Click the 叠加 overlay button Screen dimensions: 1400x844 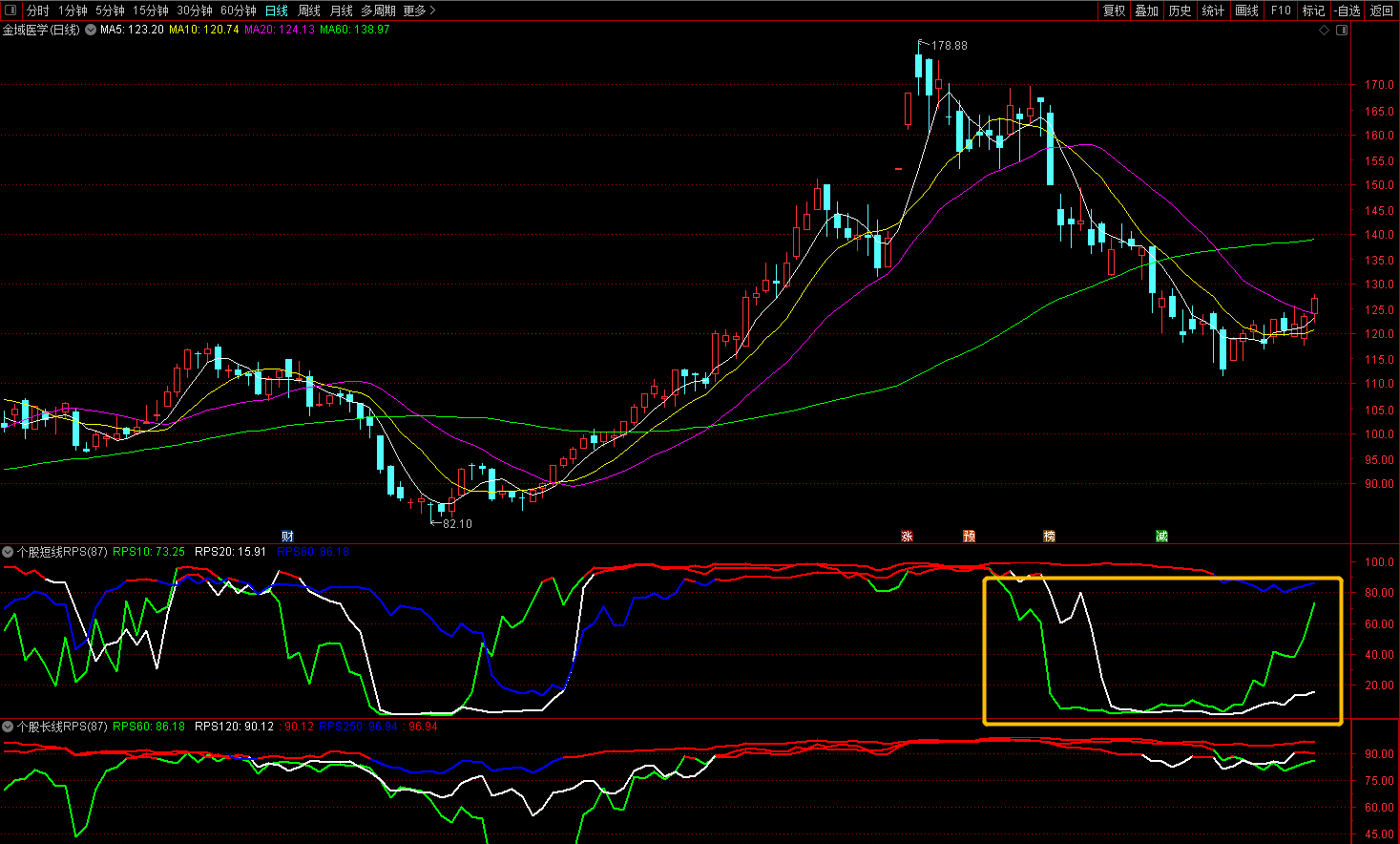coord(1146,11)
